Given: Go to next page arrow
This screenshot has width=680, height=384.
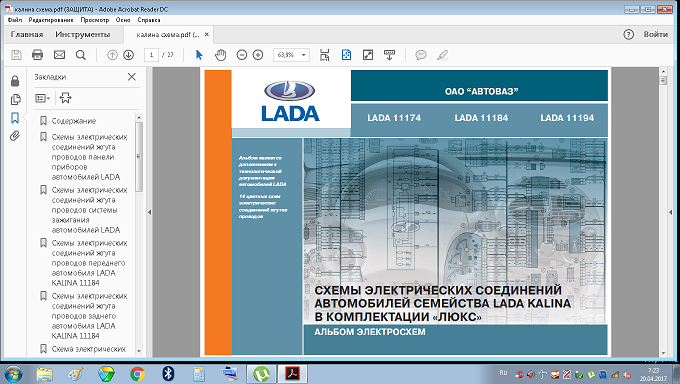Looking at the screenshot, I should [128, 55].
